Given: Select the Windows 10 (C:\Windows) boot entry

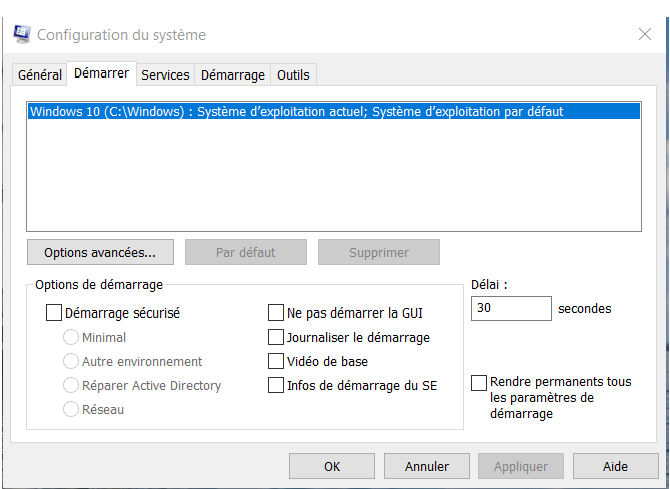Looking at the screenshot, I should pyautogui.click(x=334, y=112).
